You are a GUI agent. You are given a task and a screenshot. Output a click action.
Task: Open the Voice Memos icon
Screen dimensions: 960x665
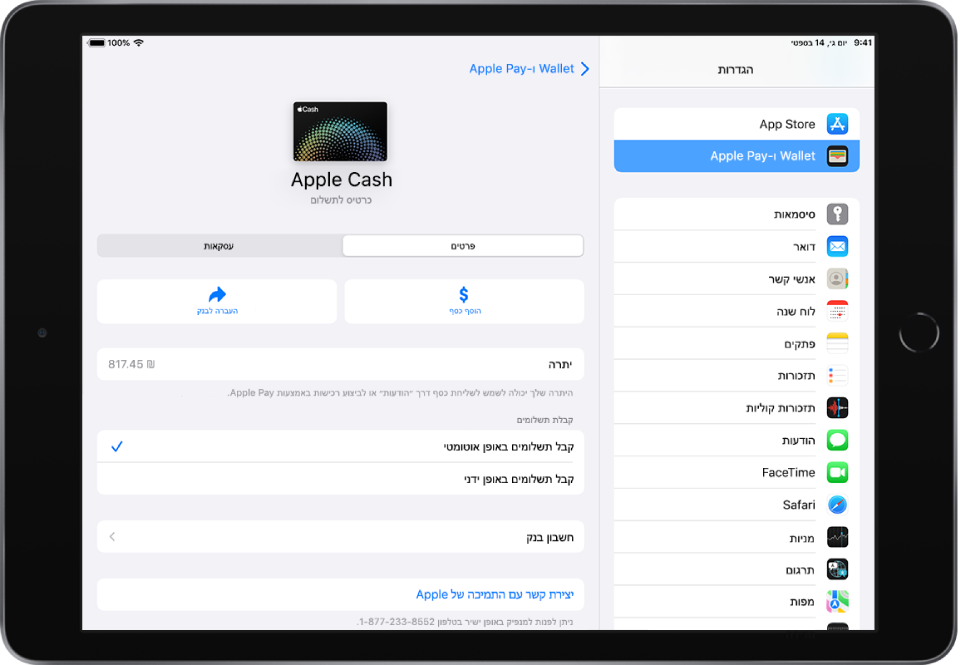coord(837,408)
